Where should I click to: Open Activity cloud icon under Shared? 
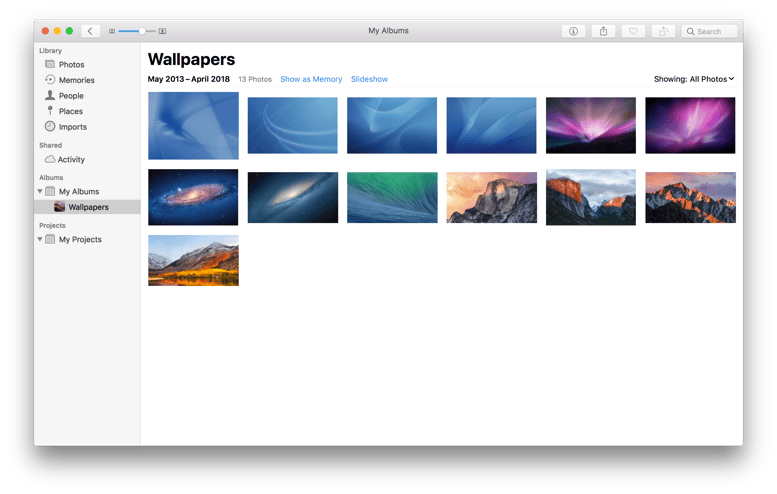pos(50,159)
